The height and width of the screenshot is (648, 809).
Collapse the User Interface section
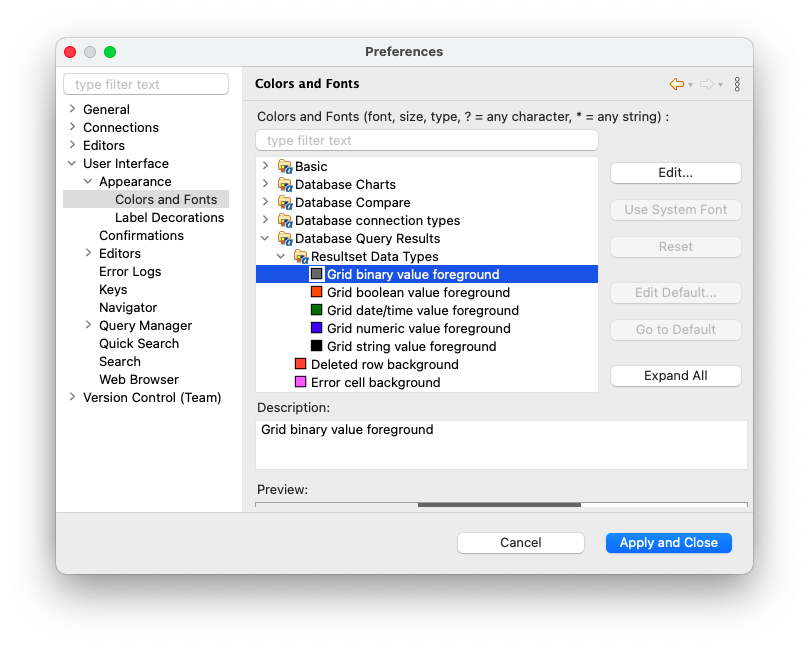tap(72, 164)
